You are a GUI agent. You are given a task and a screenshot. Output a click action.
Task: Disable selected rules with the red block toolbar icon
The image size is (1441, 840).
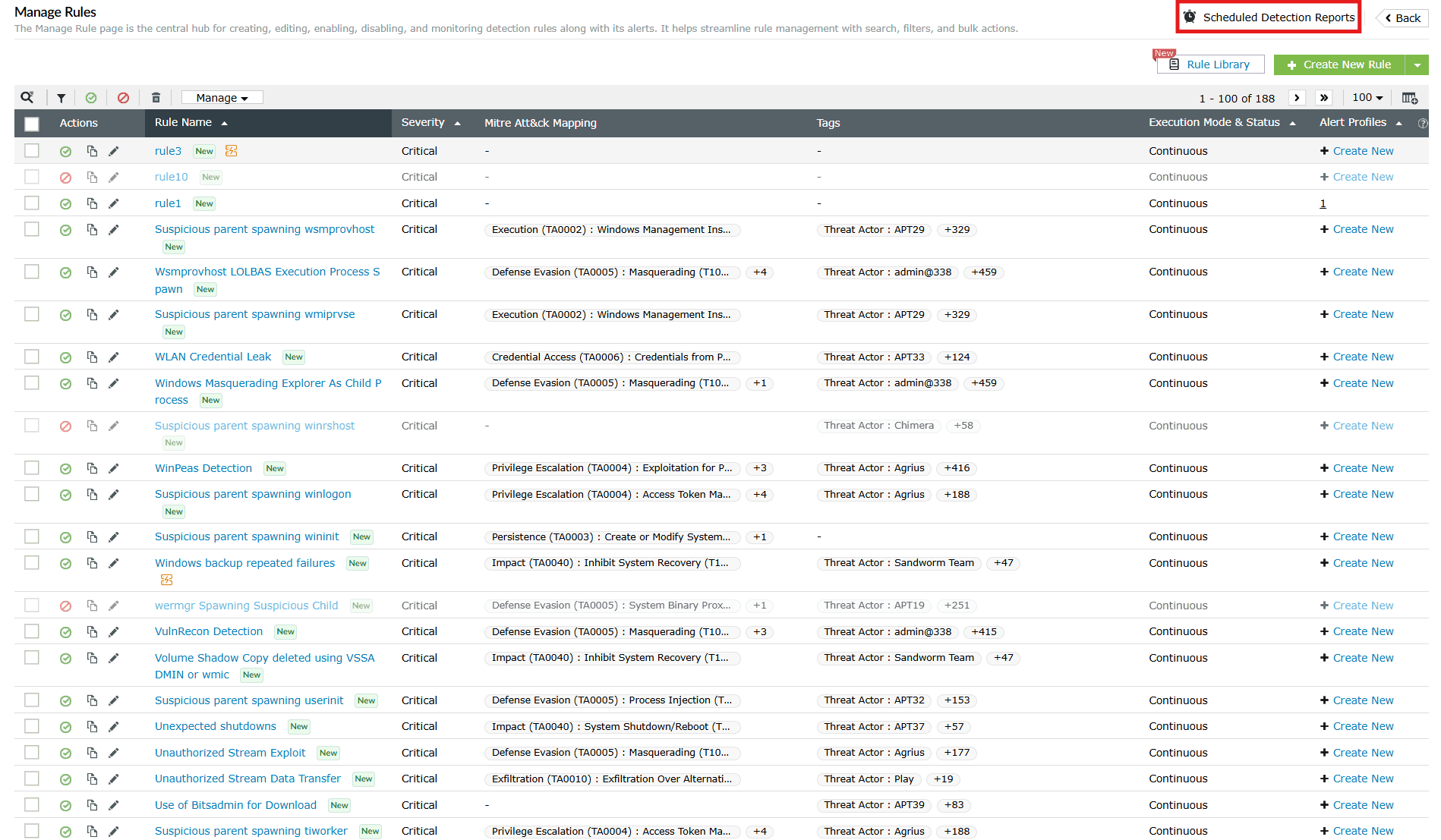coord(124,97)
